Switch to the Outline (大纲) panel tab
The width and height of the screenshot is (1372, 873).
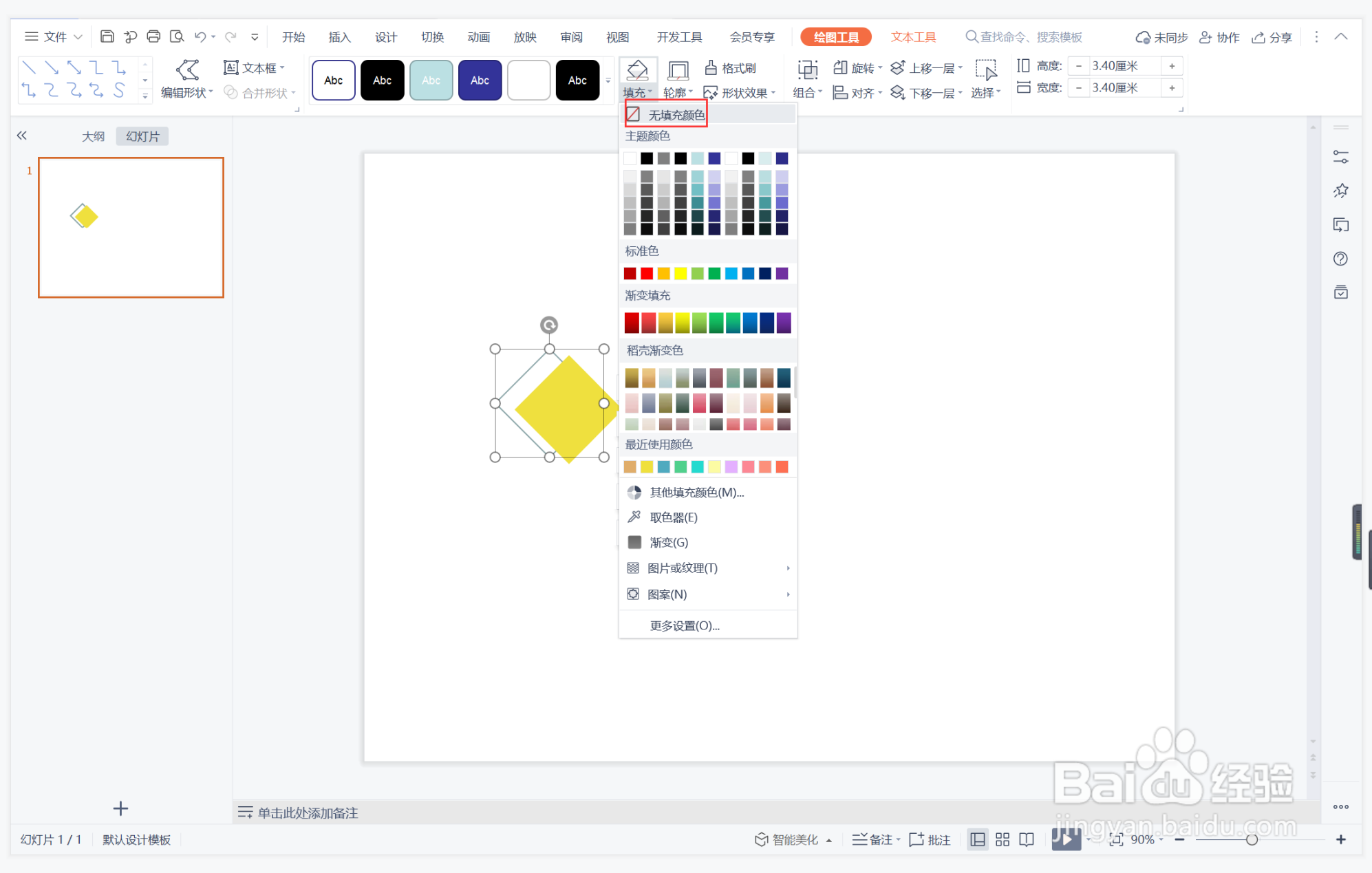(93, 136)
